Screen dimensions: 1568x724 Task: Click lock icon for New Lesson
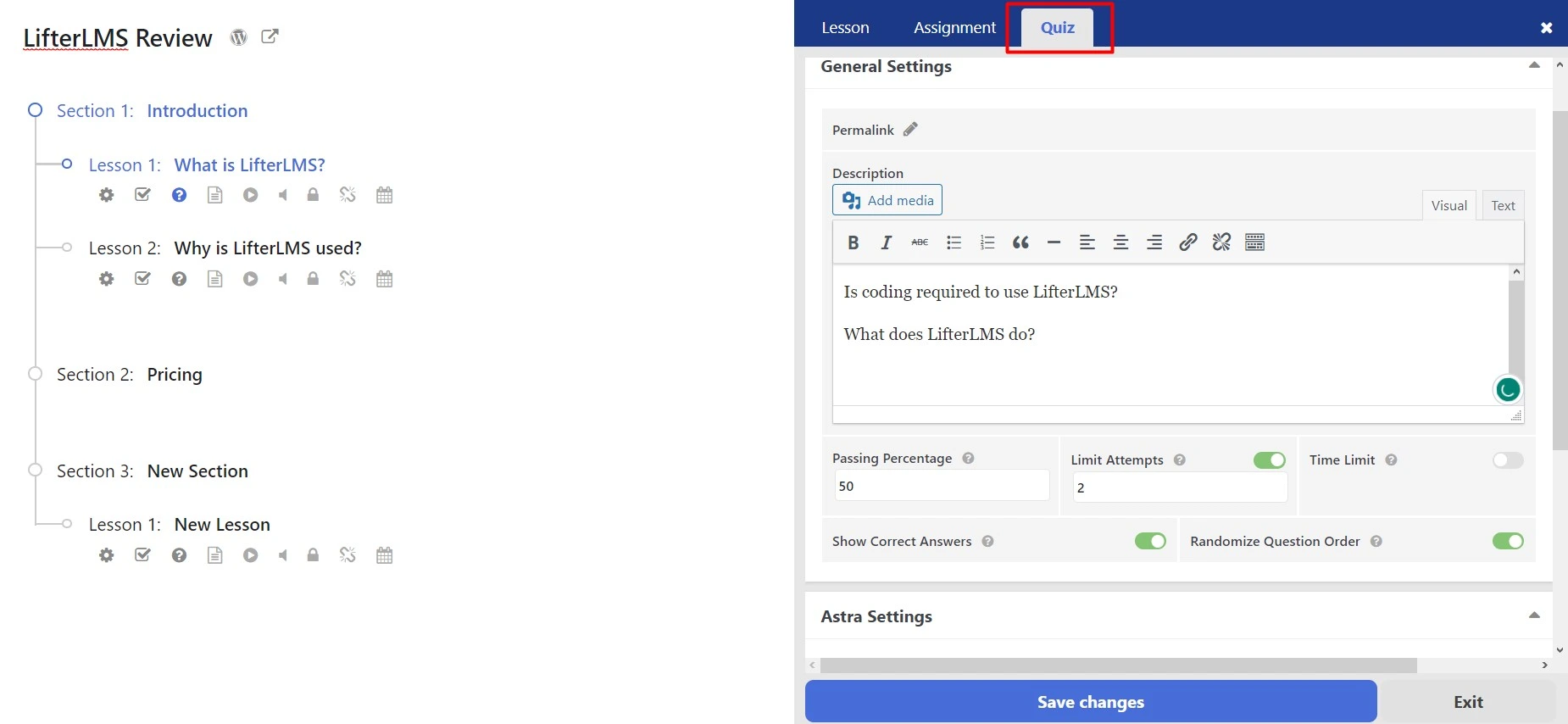pyautogui.click(x=313, y=554)
